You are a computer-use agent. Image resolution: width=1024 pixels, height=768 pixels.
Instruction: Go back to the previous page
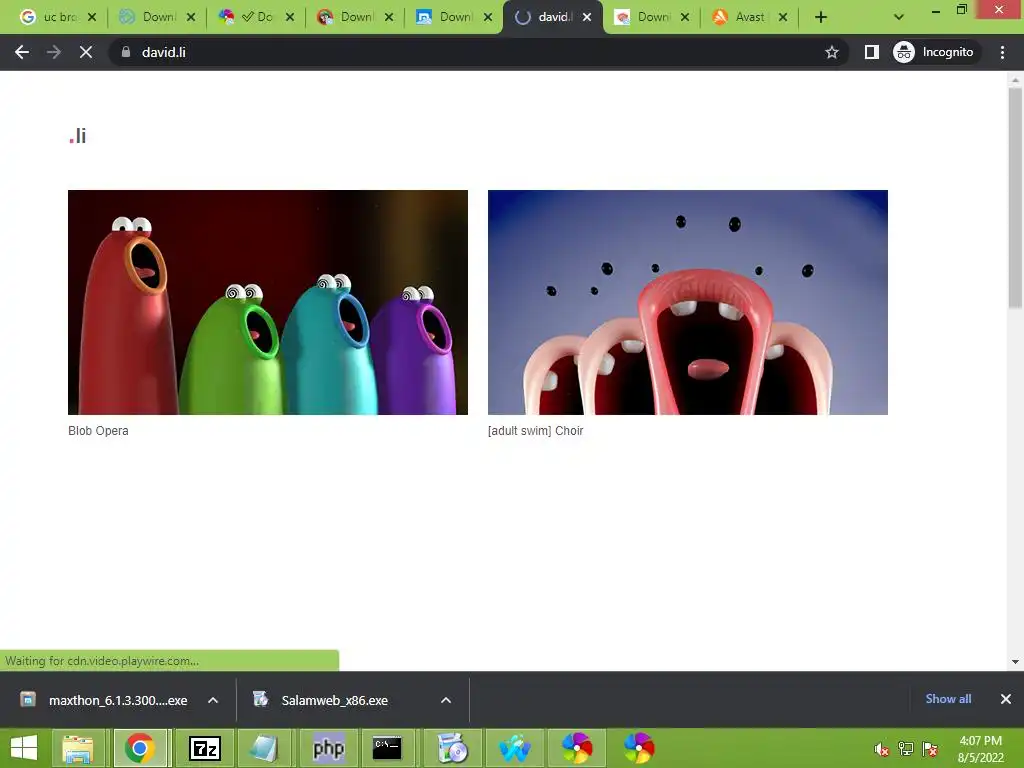pyautogui.click(x=22, y=52)
